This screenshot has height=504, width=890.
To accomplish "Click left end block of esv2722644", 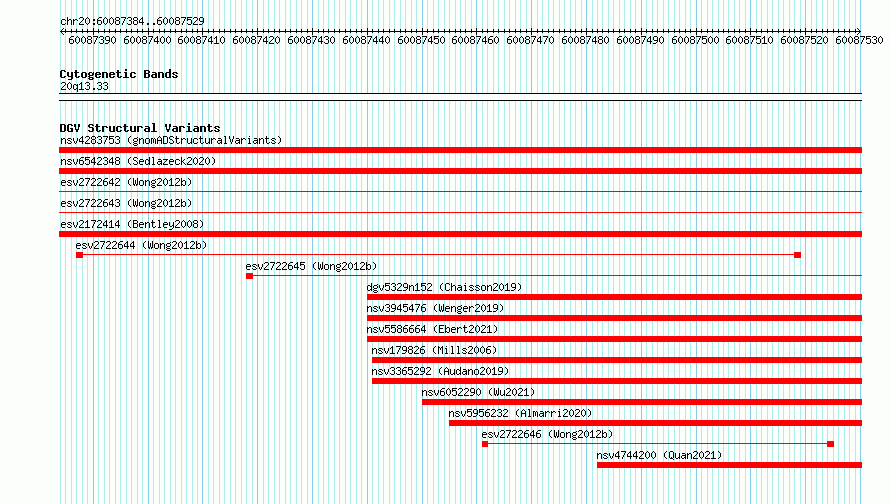I will [79, 255].
